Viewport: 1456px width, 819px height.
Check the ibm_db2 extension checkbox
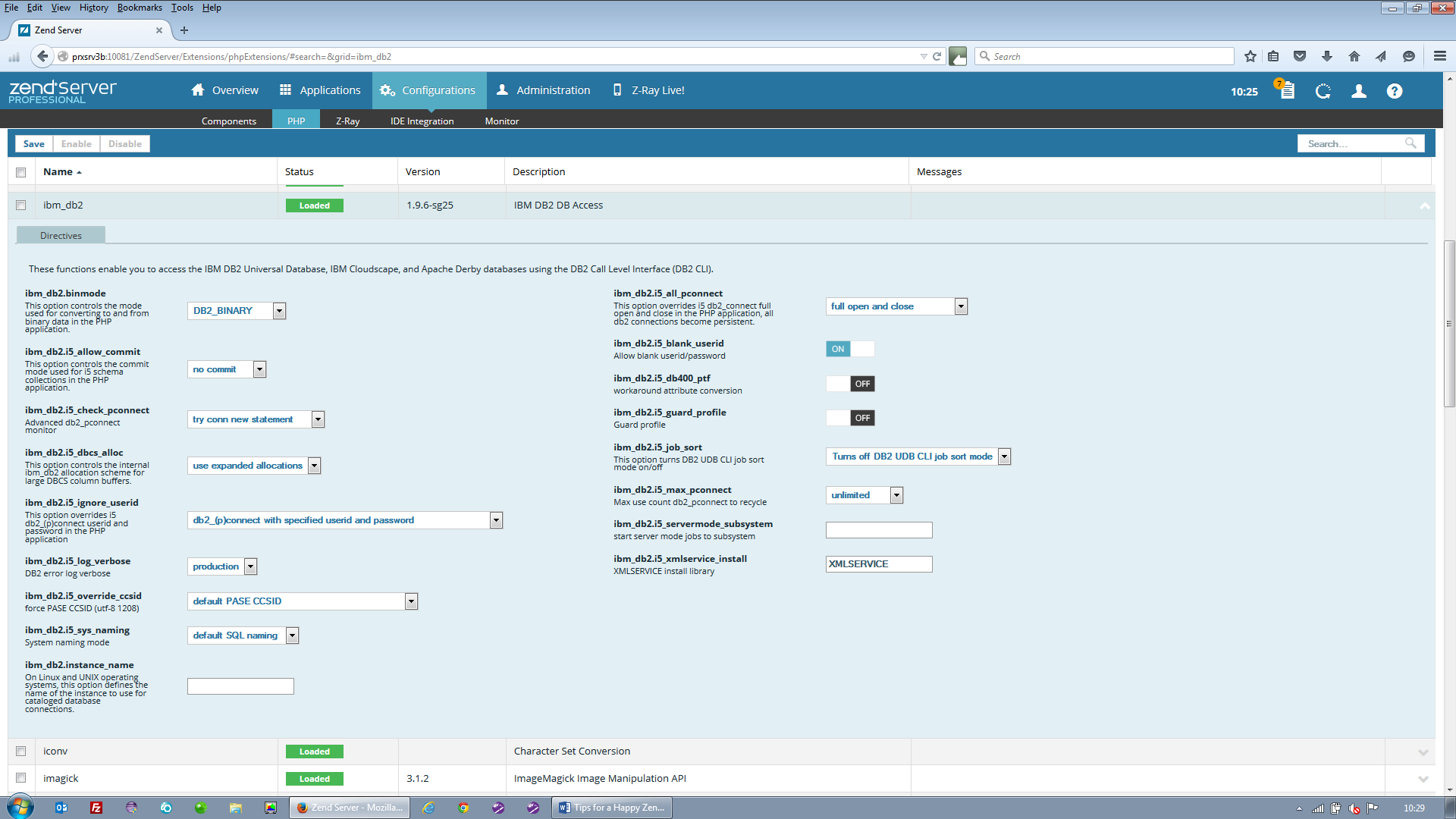tap(21, 206)
